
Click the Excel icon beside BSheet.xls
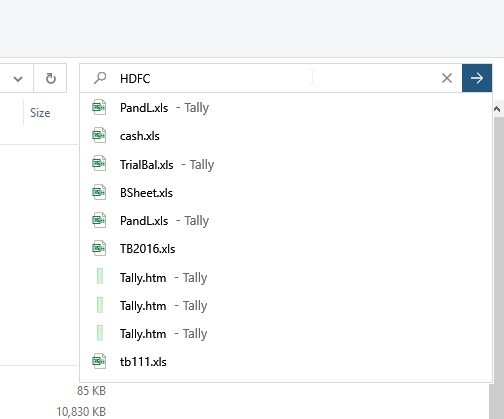99,192
